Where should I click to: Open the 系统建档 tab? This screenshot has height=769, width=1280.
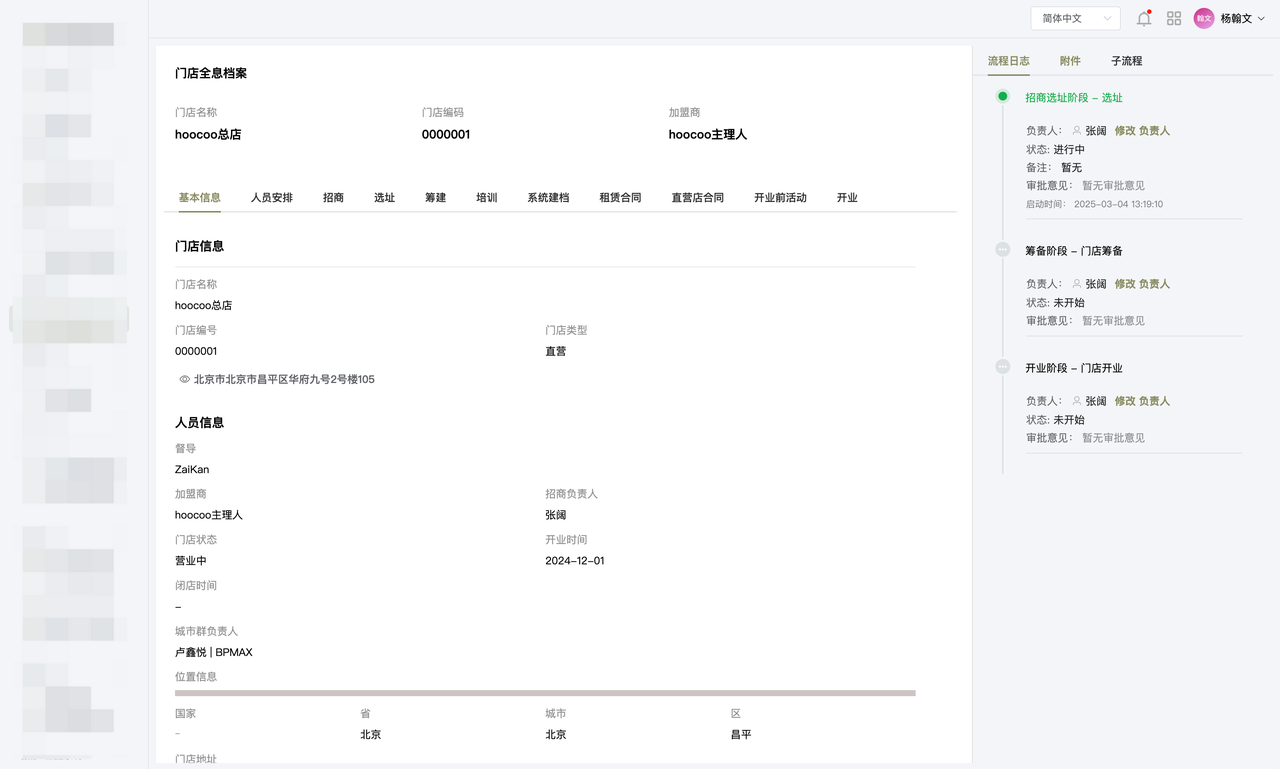[548, 198]
